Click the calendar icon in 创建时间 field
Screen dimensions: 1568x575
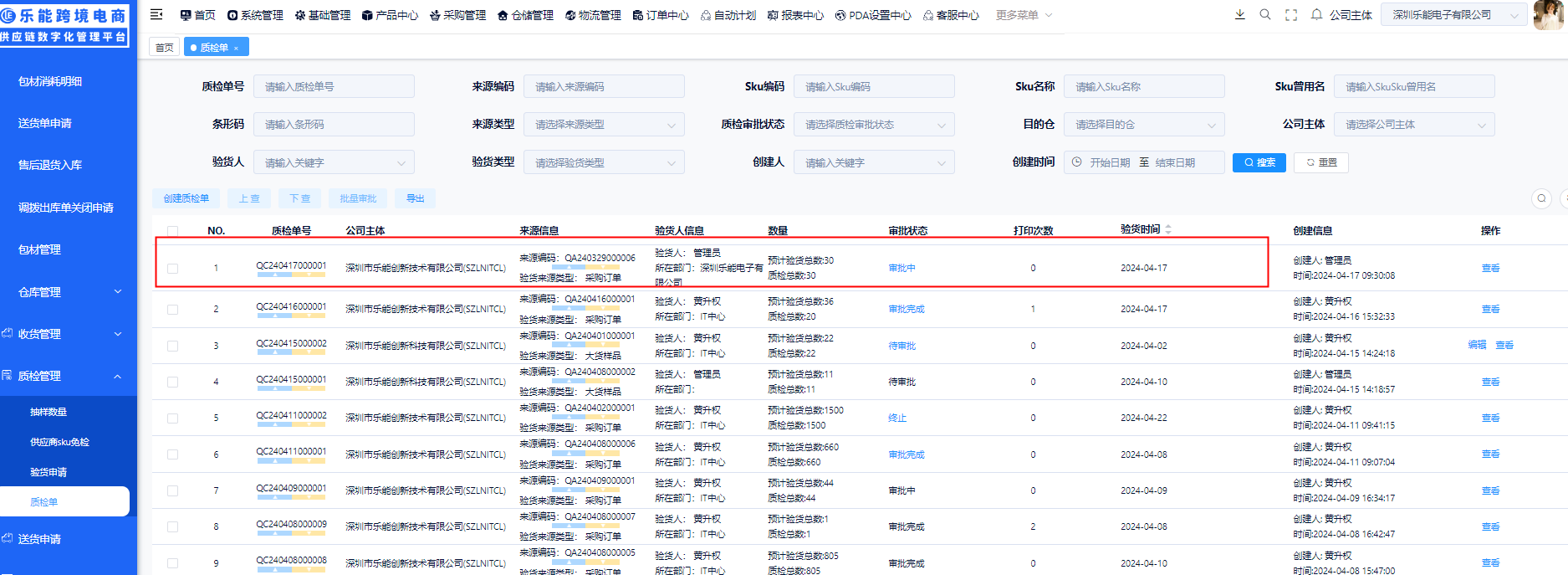[x=1077, y=162]
